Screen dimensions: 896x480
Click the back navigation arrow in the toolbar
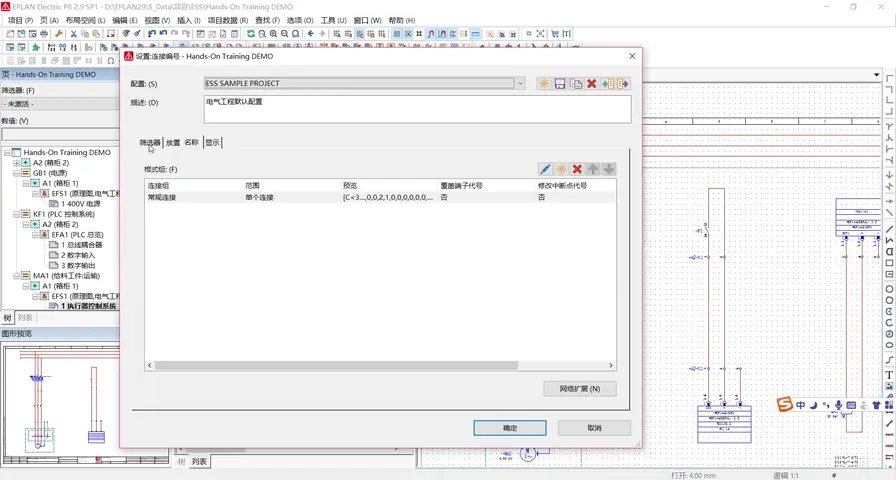pos(310,34)
